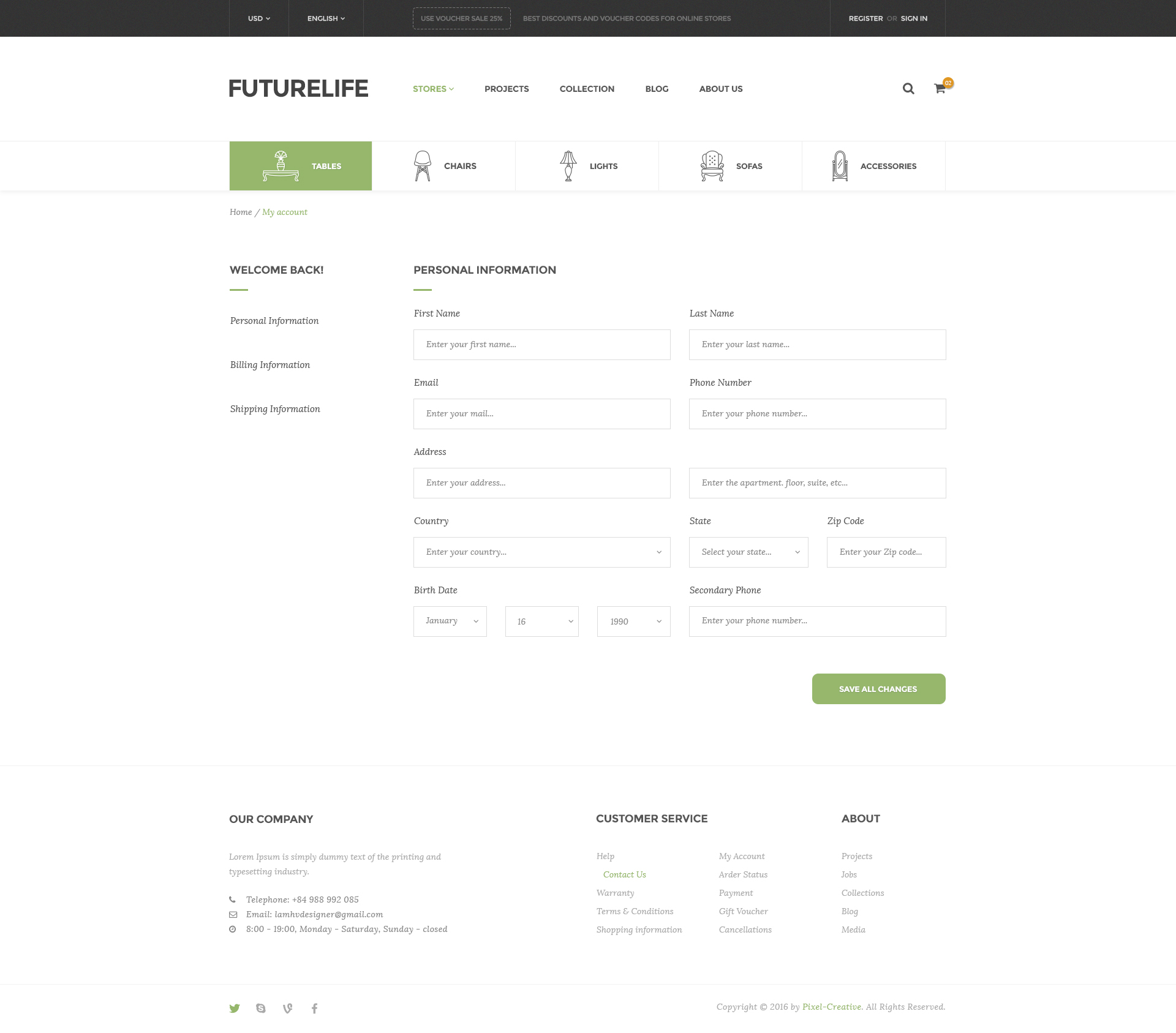Image resolution: width=1176 pixels, height=1033 pixels.
Task: Open the birth month January dropdown
Action: point(450,622)
